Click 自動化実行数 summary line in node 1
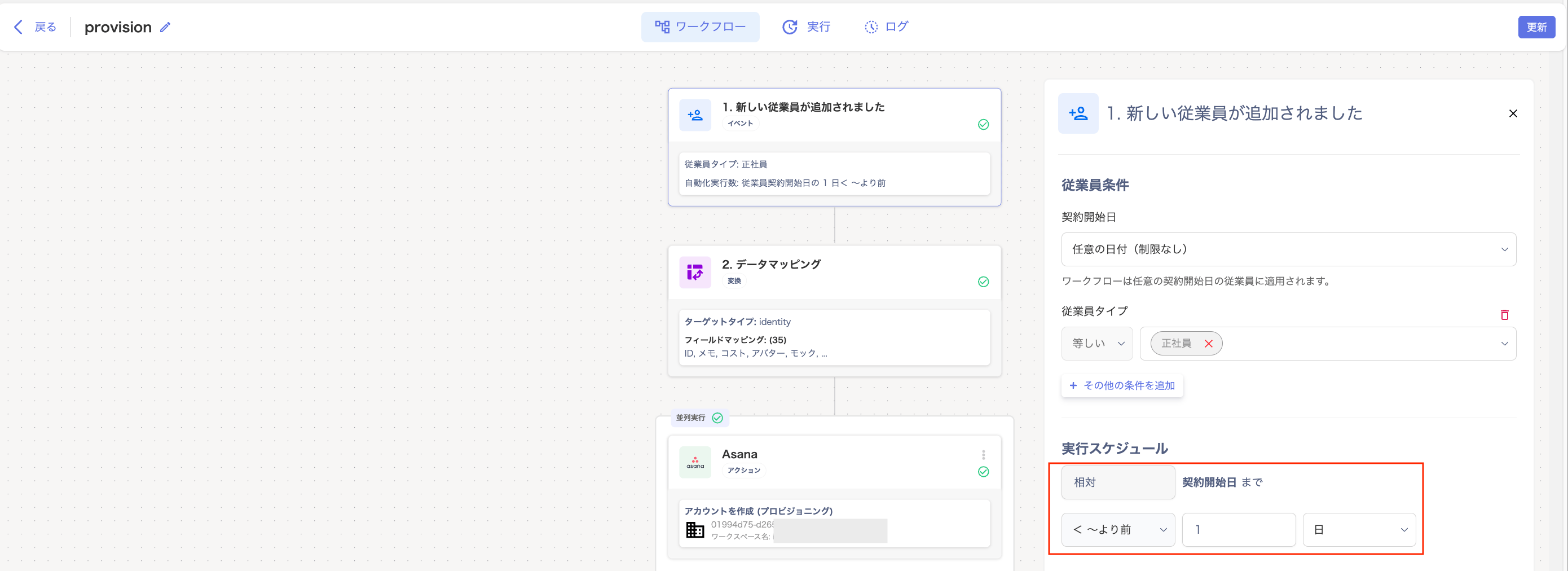Screen dimensions: 1568x571 click(x=785, y=183)
